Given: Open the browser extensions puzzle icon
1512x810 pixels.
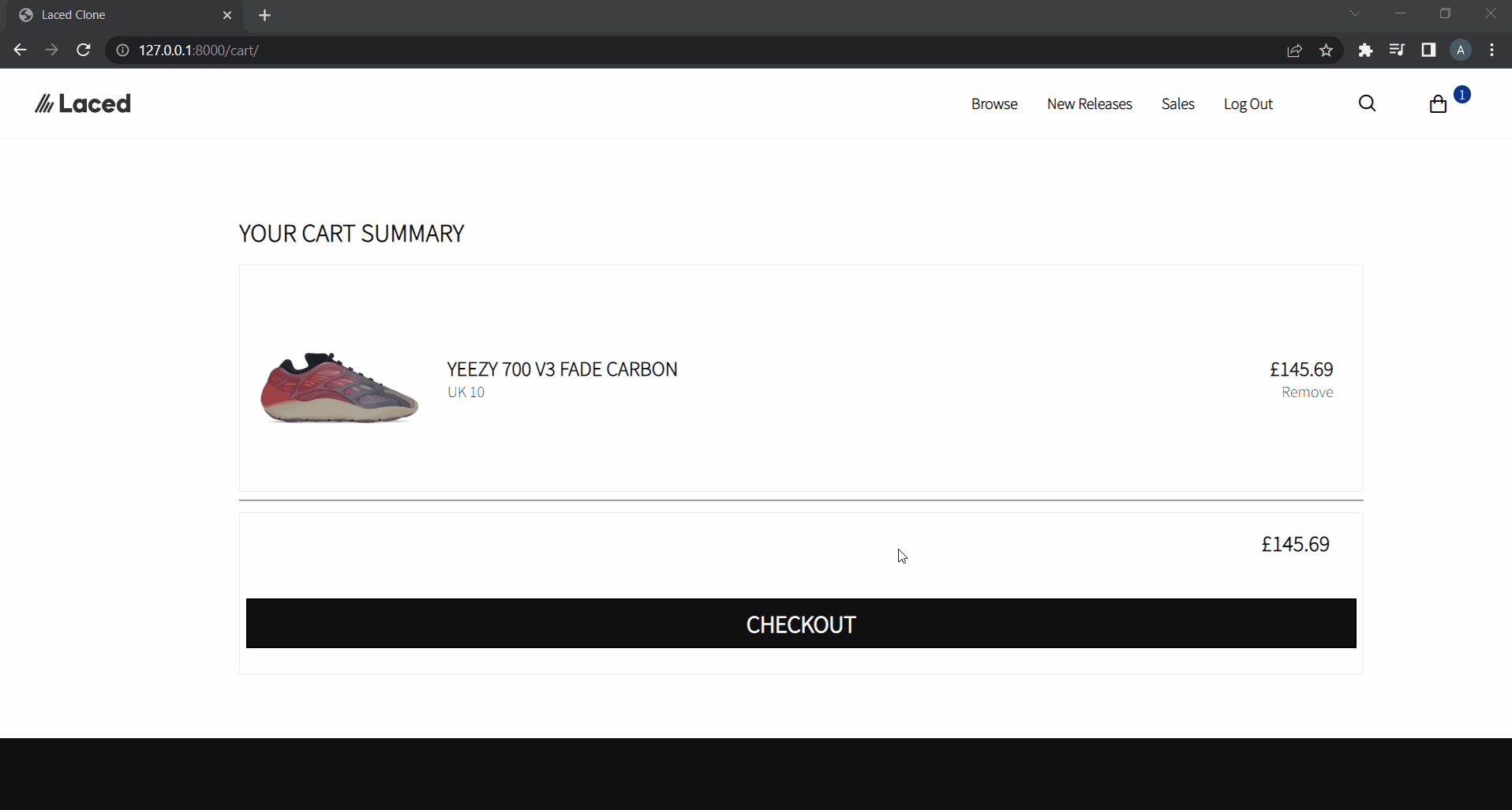Looking at the screenshot, I should coord(1366,50).
